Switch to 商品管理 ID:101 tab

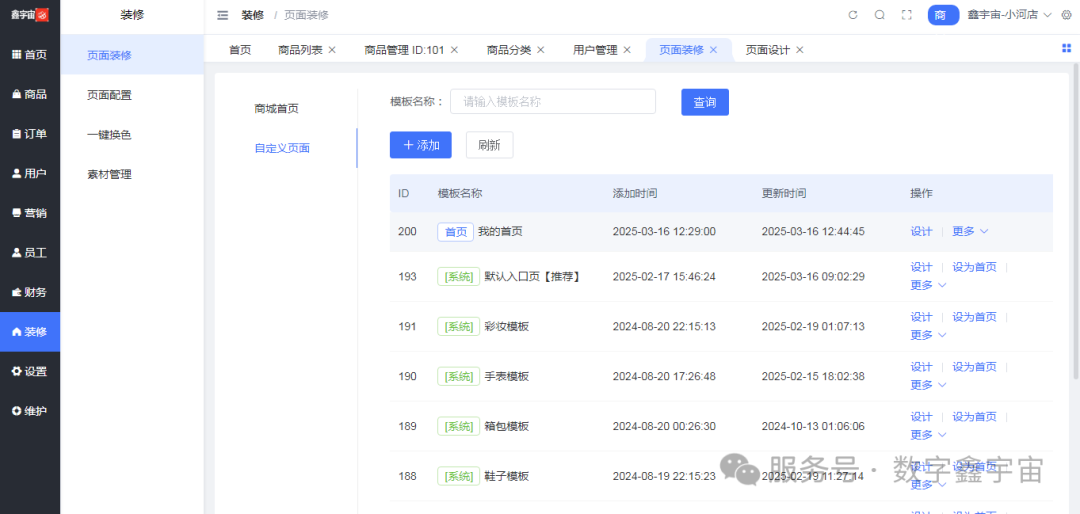point(404,50)
